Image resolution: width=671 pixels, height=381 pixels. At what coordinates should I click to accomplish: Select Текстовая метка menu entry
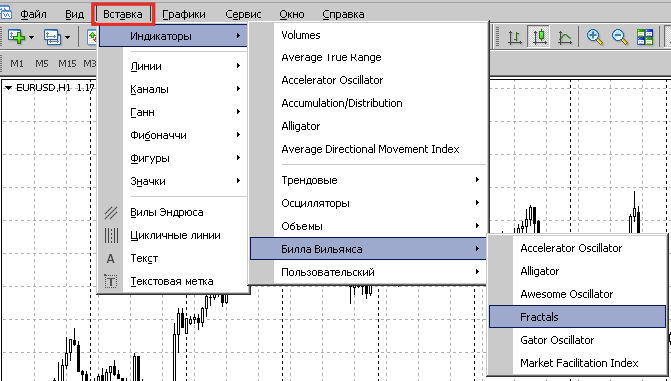[x=173, y=281]
